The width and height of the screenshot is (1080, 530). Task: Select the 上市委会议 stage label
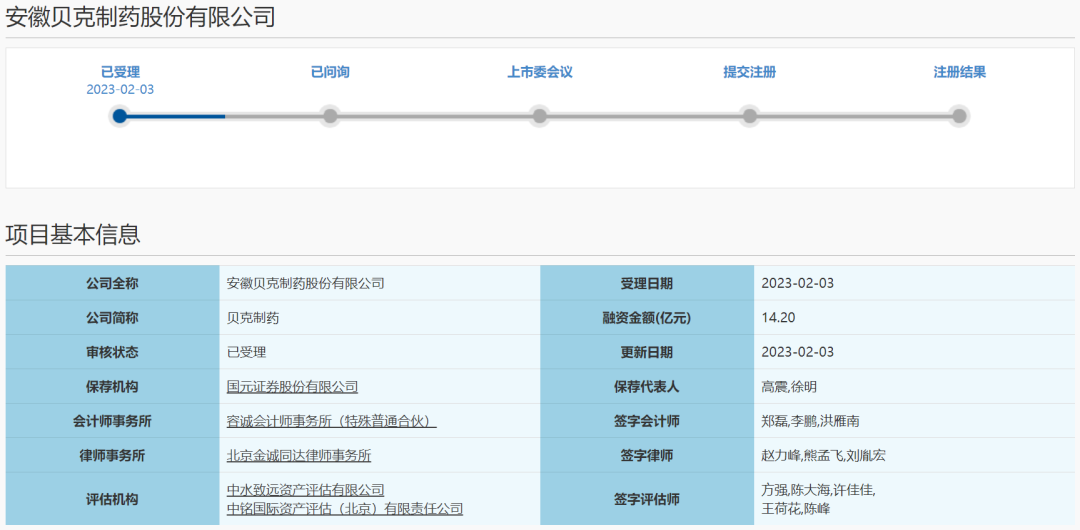click(540, 72)
